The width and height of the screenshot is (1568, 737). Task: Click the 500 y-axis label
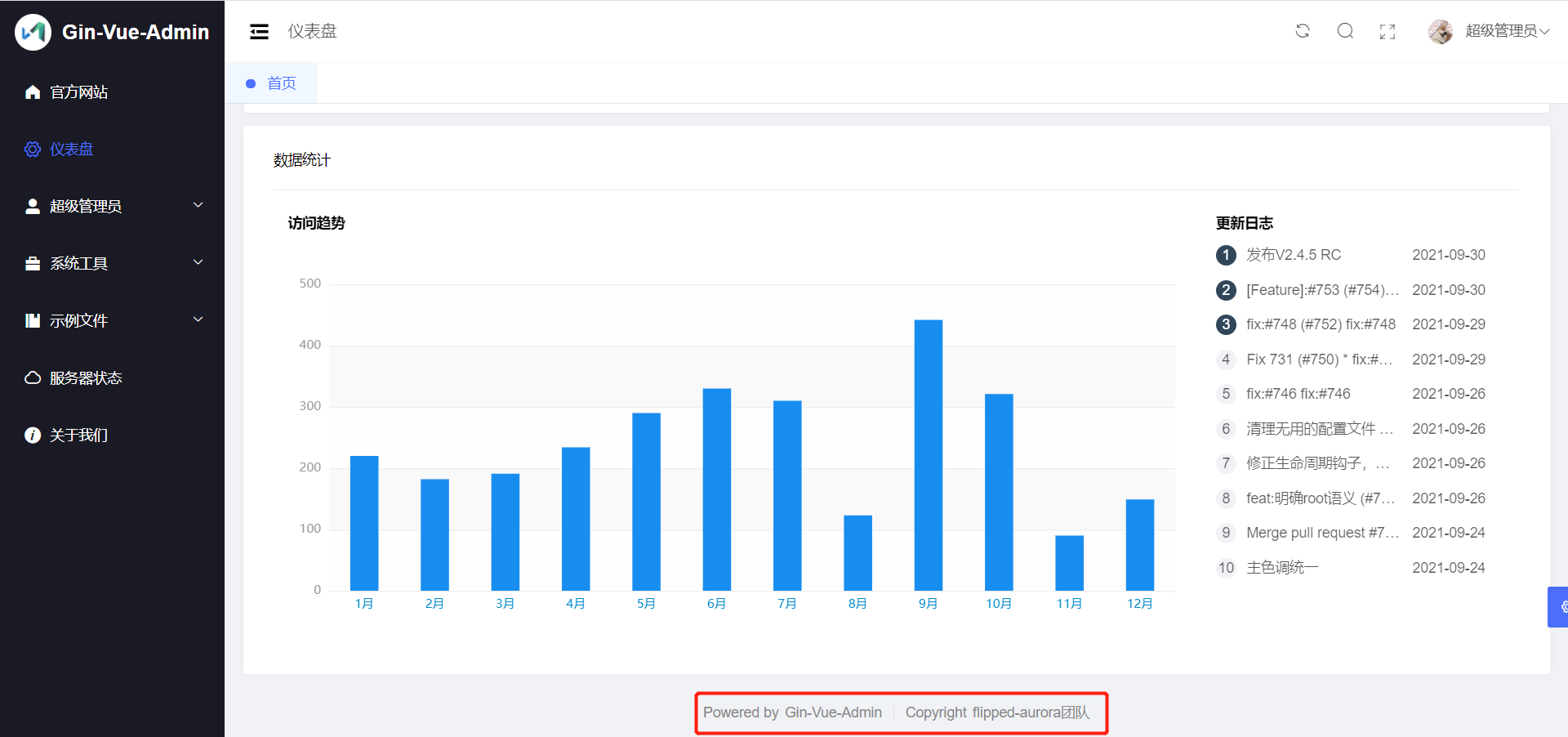coord(310,284)
